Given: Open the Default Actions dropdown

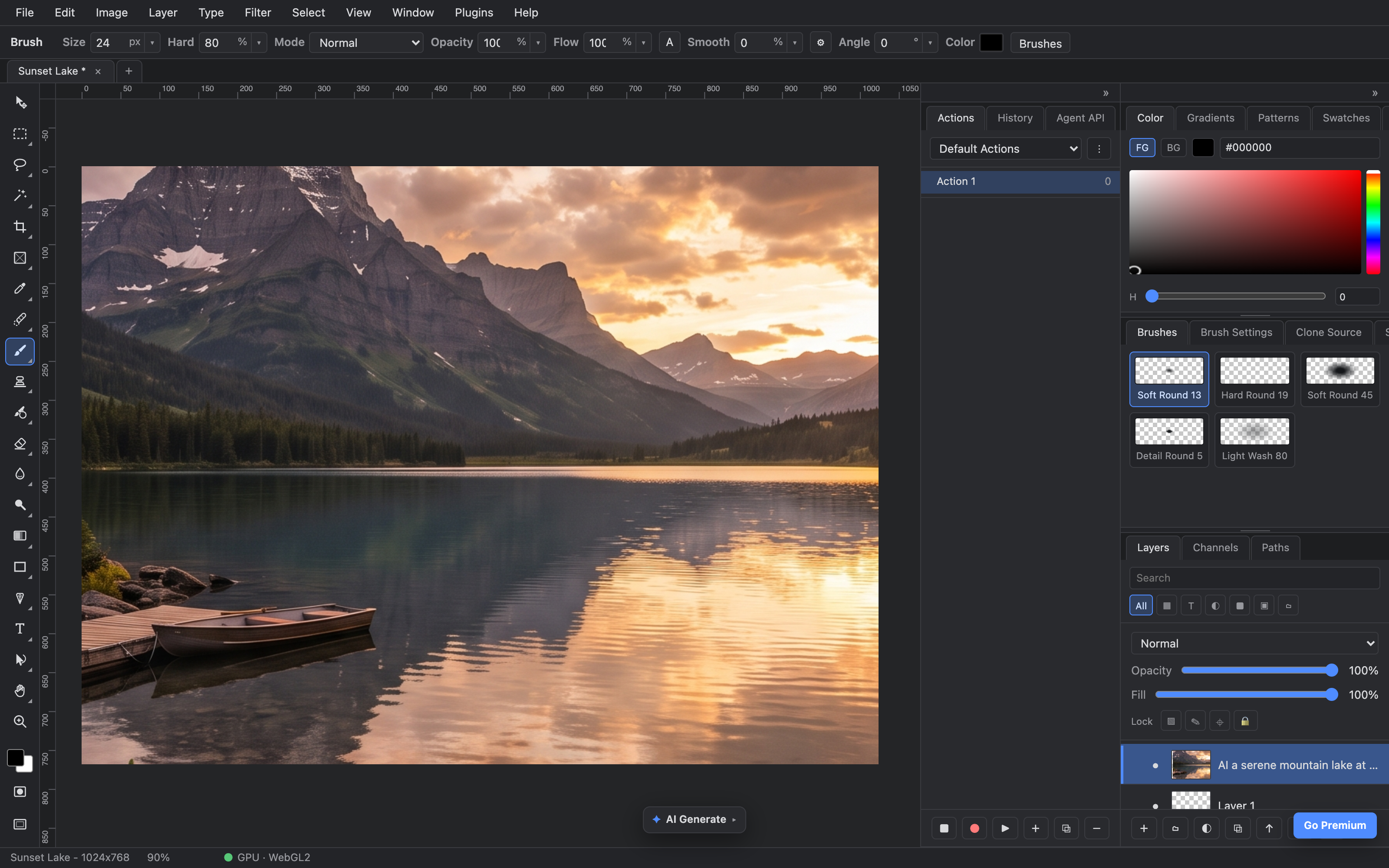Looking at the screenshot, I should (1006, 149).
